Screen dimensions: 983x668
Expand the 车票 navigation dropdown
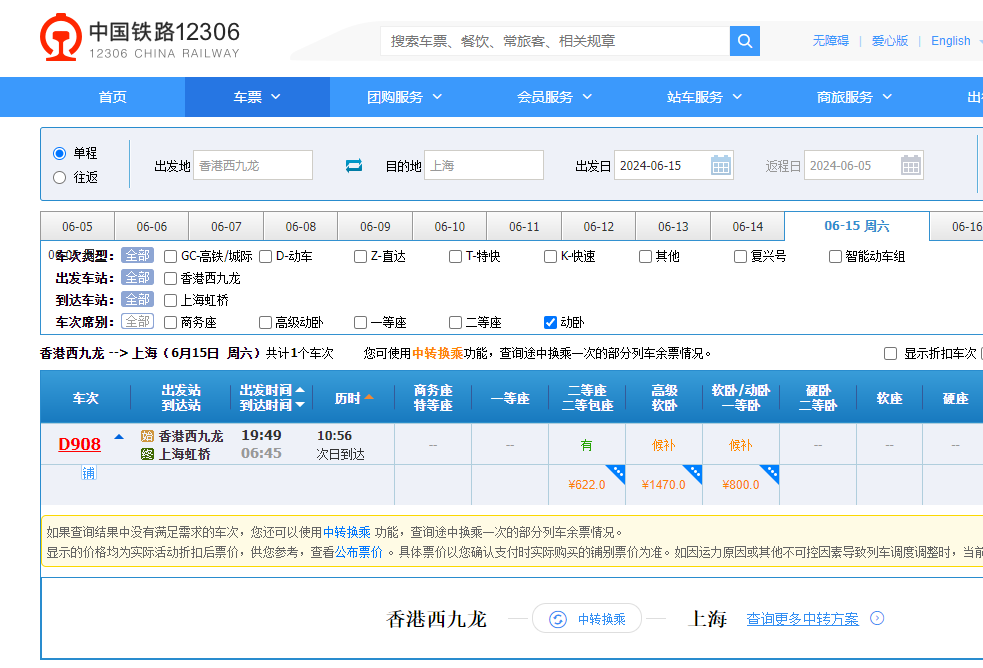[x=257, y=97]
